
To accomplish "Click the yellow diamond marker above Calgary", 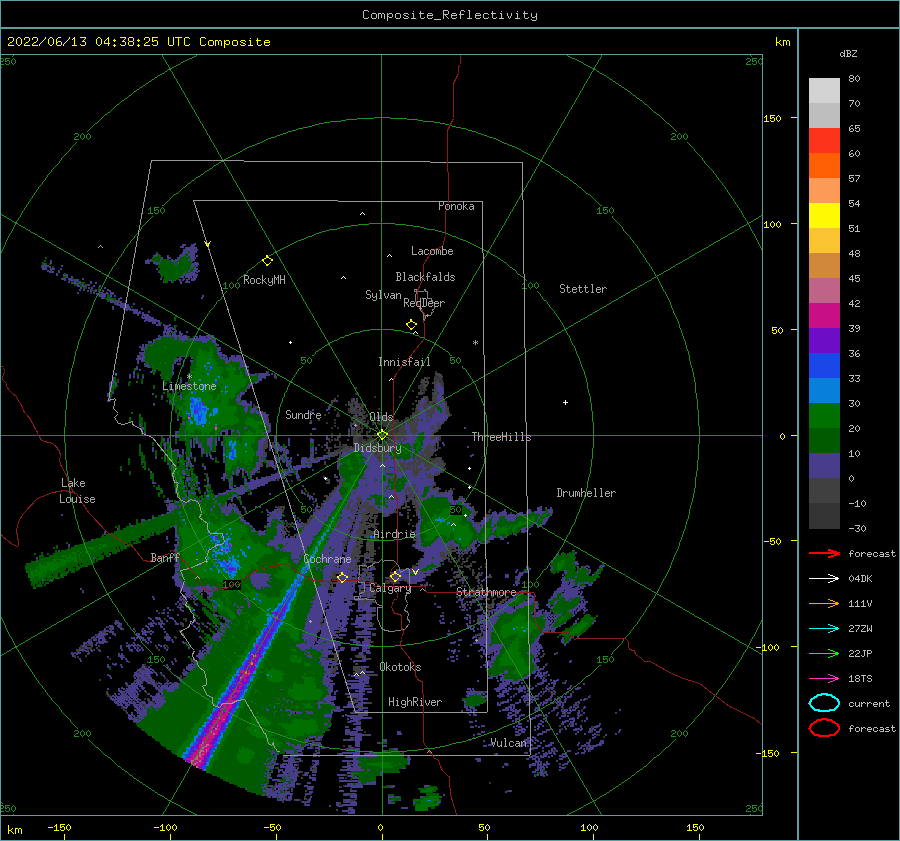I will 395,576.
